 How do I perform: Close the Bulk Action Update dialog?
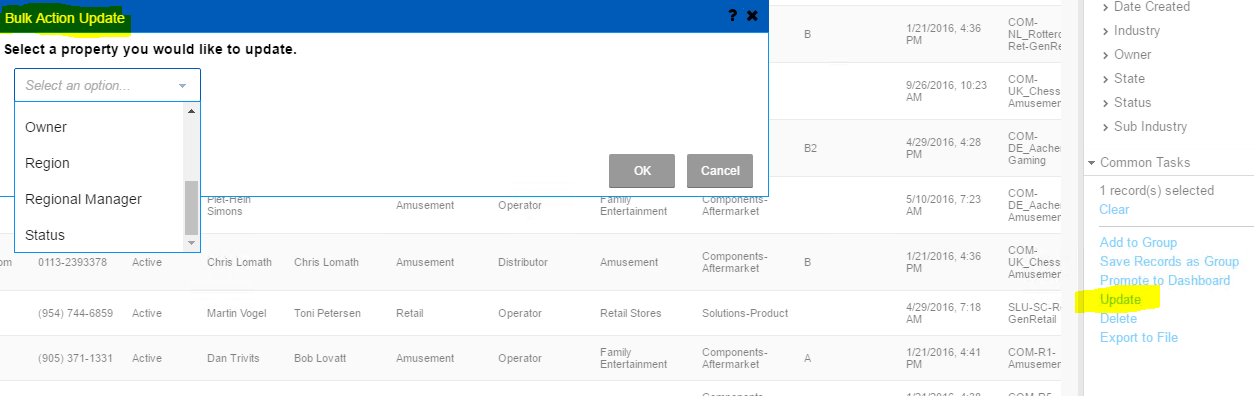753,16
